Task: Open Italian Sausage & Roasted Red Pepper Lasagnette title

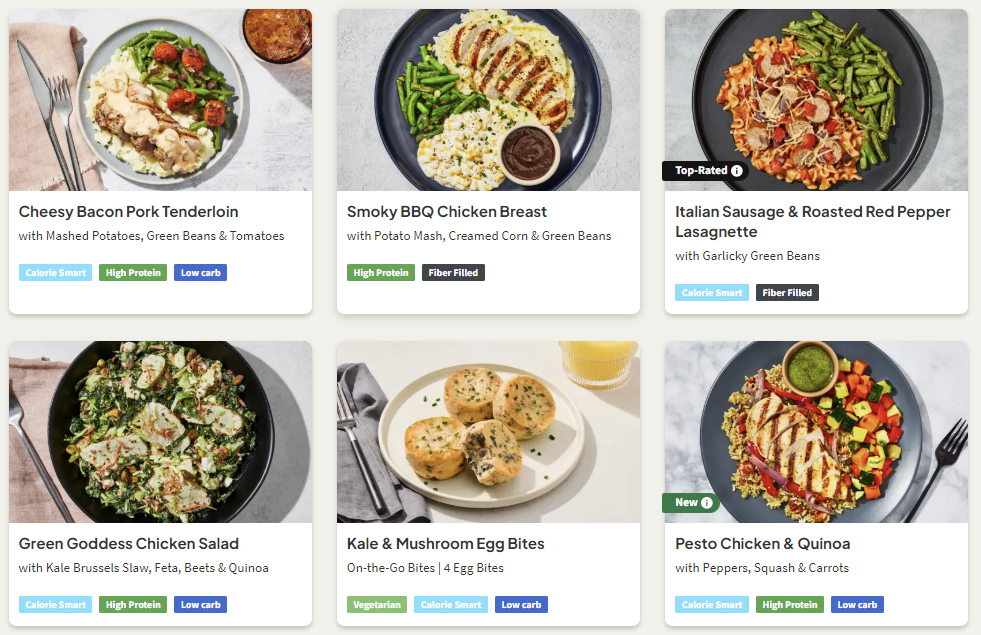Action: [812, 222]
